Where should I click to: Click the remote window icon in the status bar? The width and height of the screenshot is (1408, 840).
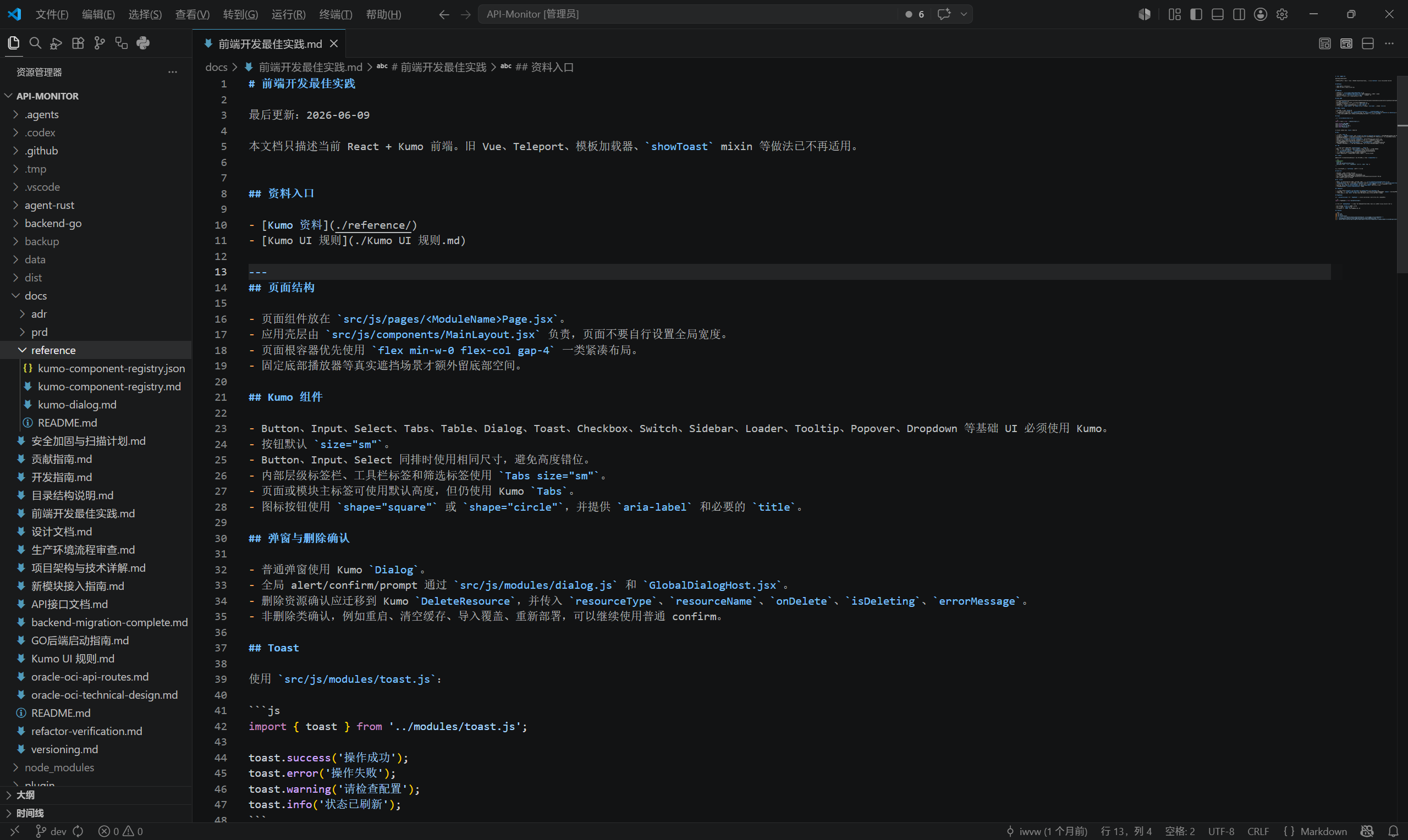(15, 831)
